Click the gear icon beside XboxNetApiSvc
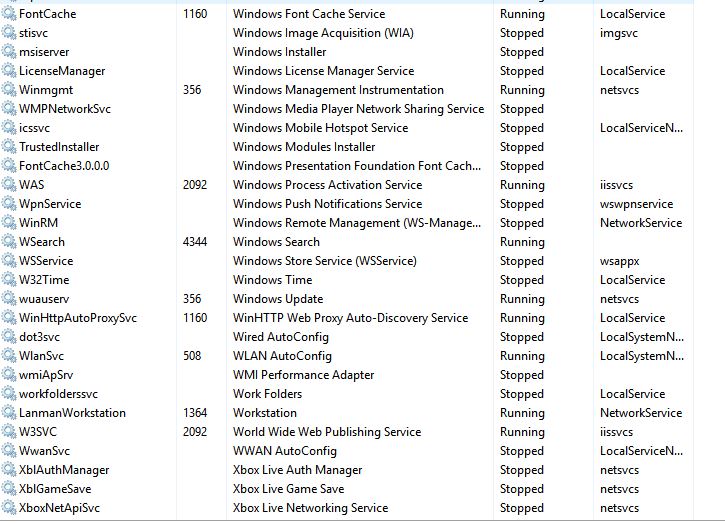Image resolution: width=725 pixels, height=525 pixels. click(9, 507)
